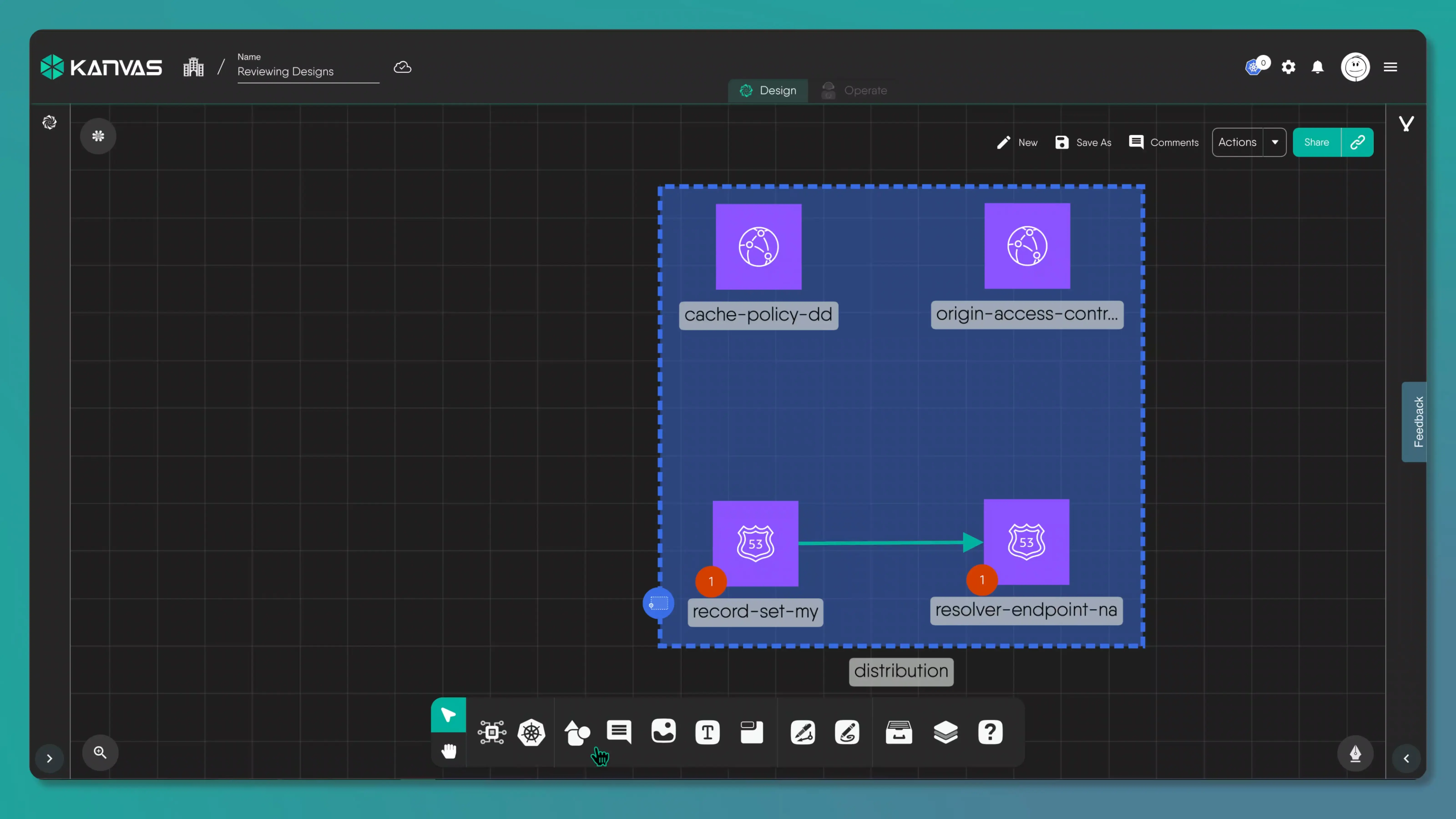Collapse the right panel chevron
Screen dimensions: 1456x819
coord(1406,758)
